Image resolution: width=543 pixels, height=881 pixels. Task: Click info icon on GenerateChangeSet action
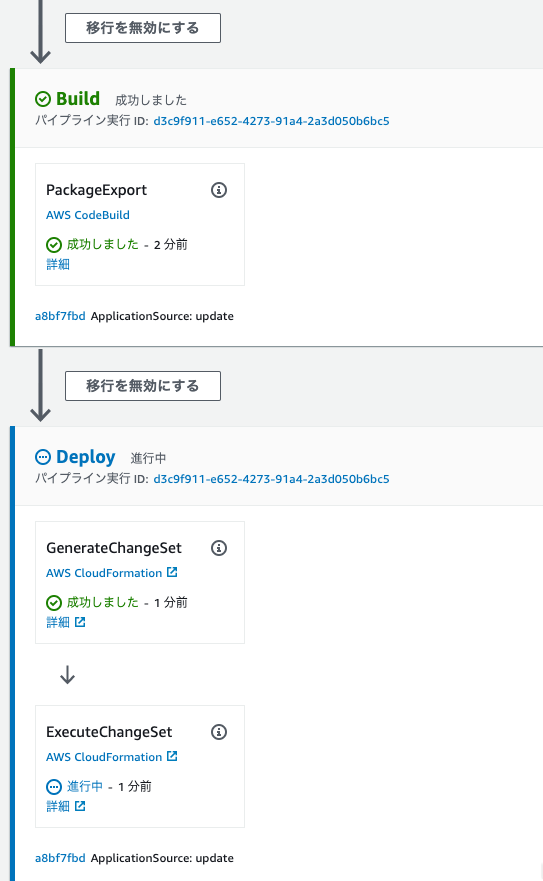click(219, 548)
